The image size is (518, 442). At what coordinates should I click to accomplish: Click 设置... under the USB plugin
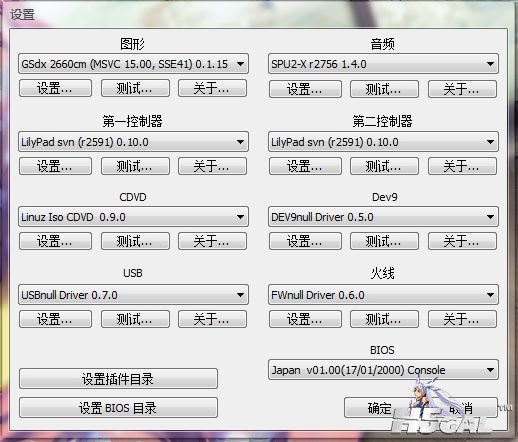pos(55,319)
